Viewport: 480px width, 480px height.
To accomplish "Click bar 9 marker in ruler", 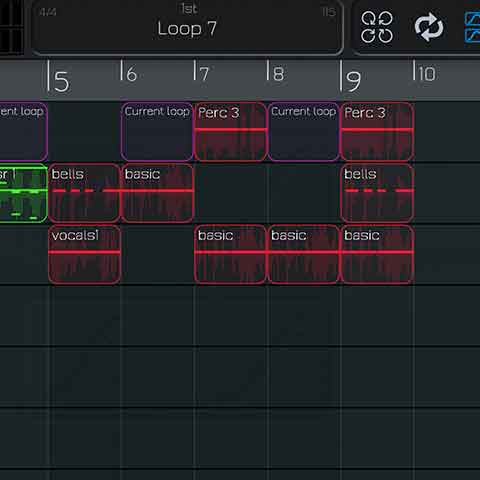I will point(350,77).
